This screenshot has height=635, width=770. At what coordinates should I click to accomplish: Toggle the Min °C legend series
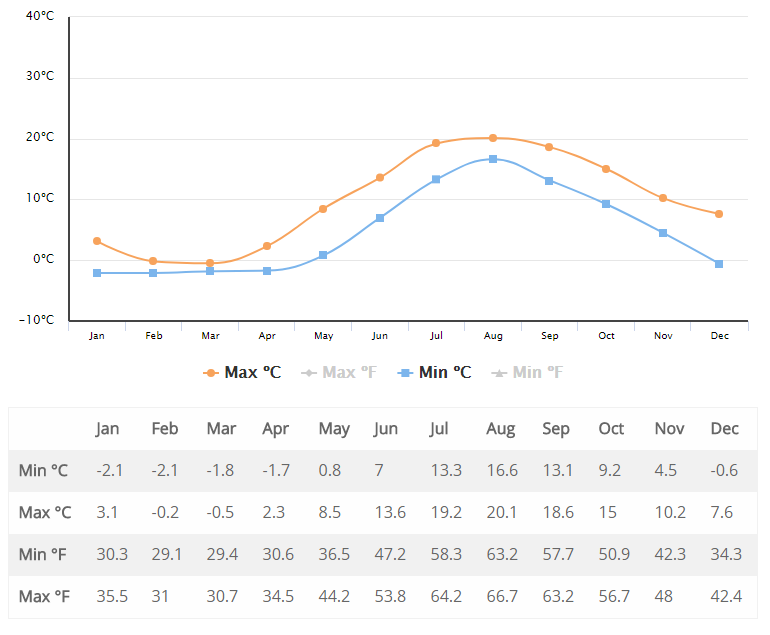tap(435, 372)
